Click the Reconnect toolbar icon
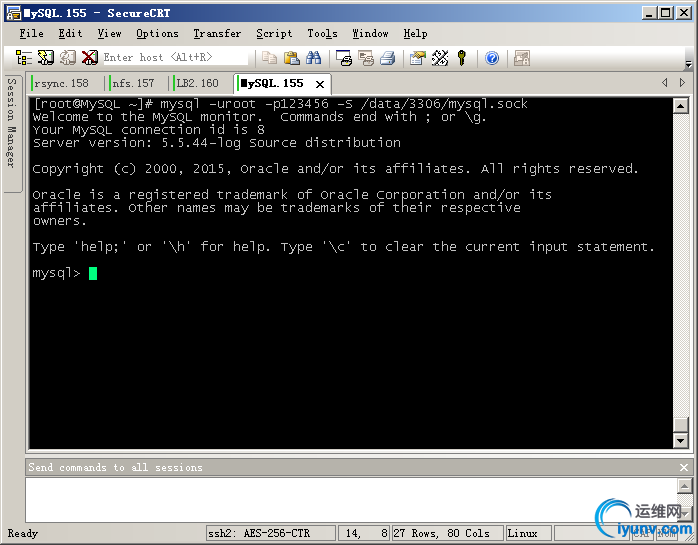Image resolution: width=698 pixels, height=545 pixels. (68, 58)
